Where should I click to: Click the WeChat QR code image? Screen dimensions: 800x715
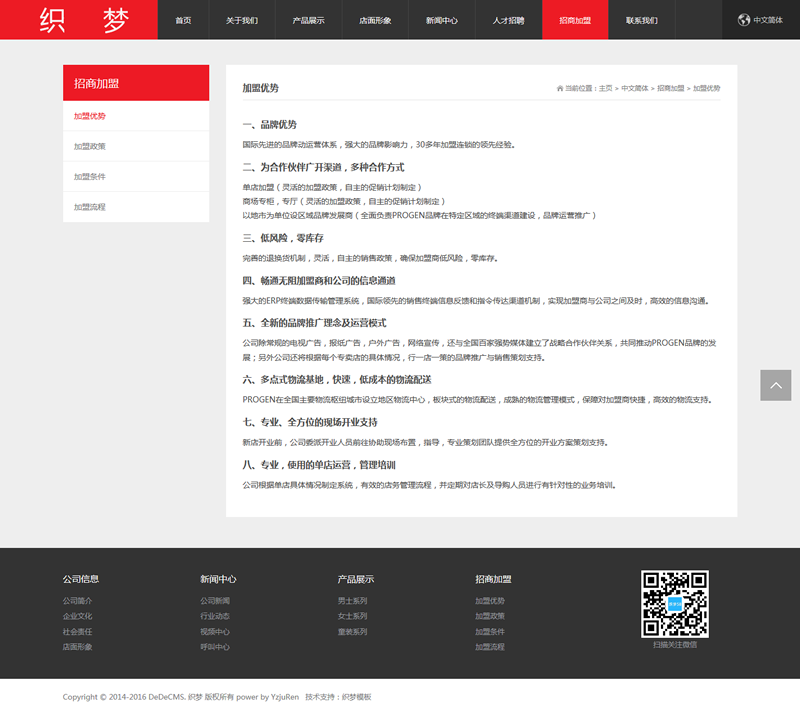[x=674, y=604]
